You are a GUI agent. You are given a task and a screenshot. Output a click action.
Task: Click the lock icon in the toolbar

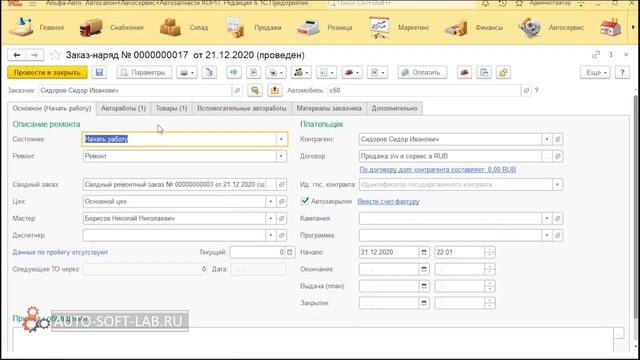503,72
